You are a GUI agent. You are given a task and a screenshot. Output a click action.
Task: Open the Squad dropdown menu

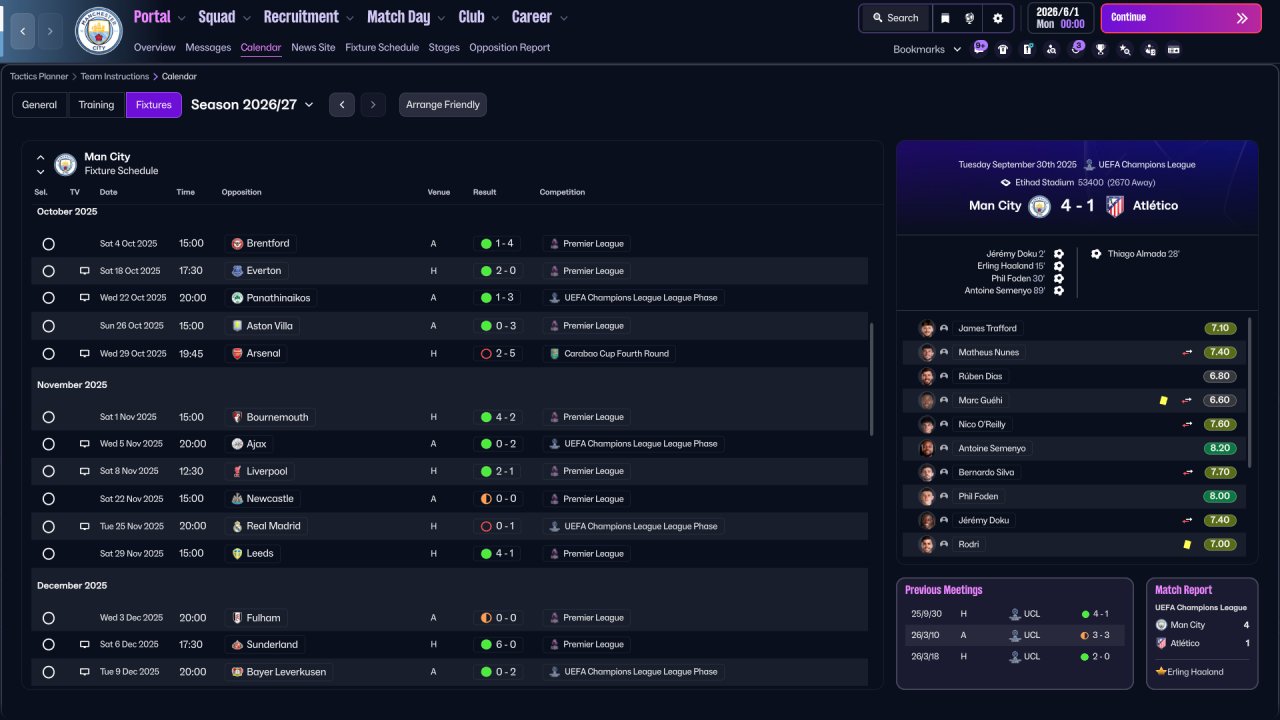pos(224,17)
